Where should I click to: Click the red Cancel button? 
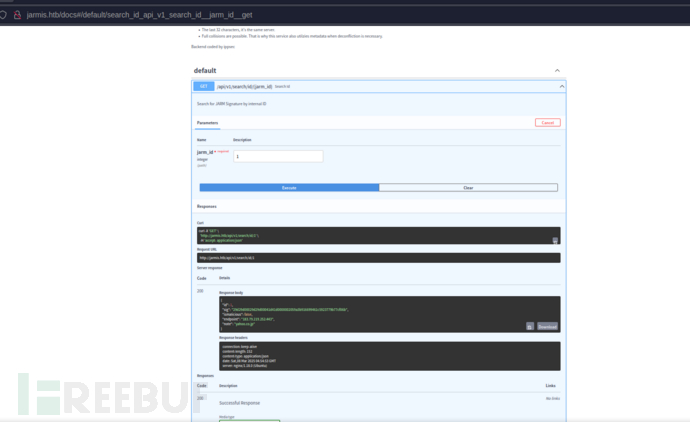tap(547, 123)
